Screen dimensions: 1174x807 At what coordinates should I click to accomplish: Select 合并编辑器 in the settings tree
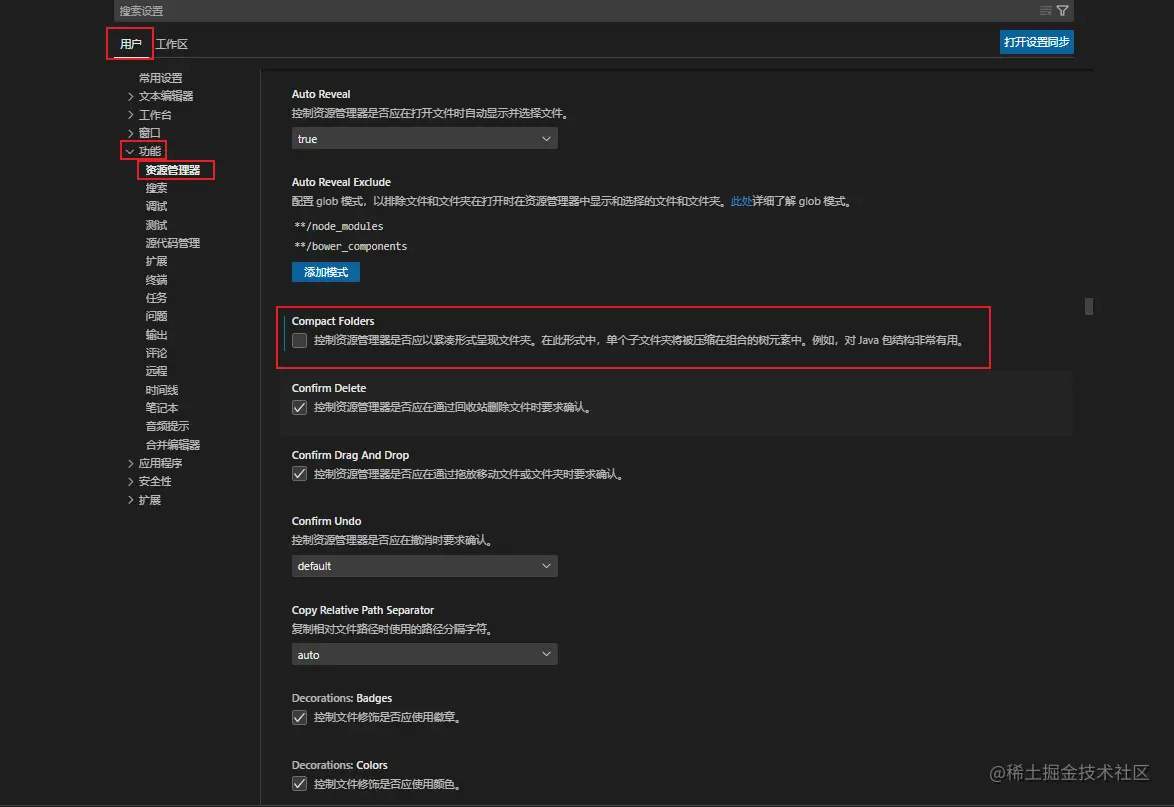click(173, 445)
